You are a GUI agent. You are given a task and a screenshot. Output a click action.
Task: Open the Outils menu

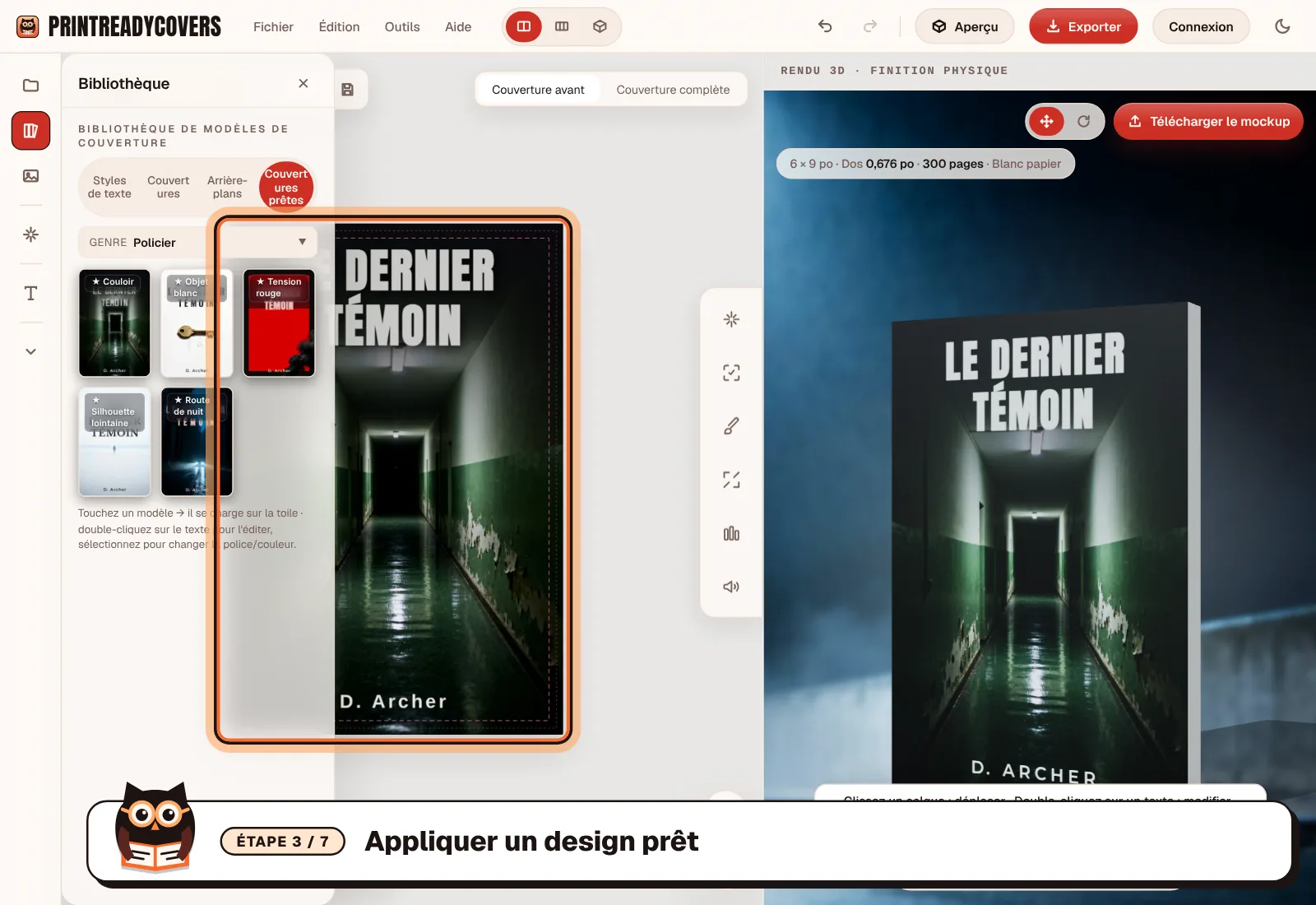(402, 26)
